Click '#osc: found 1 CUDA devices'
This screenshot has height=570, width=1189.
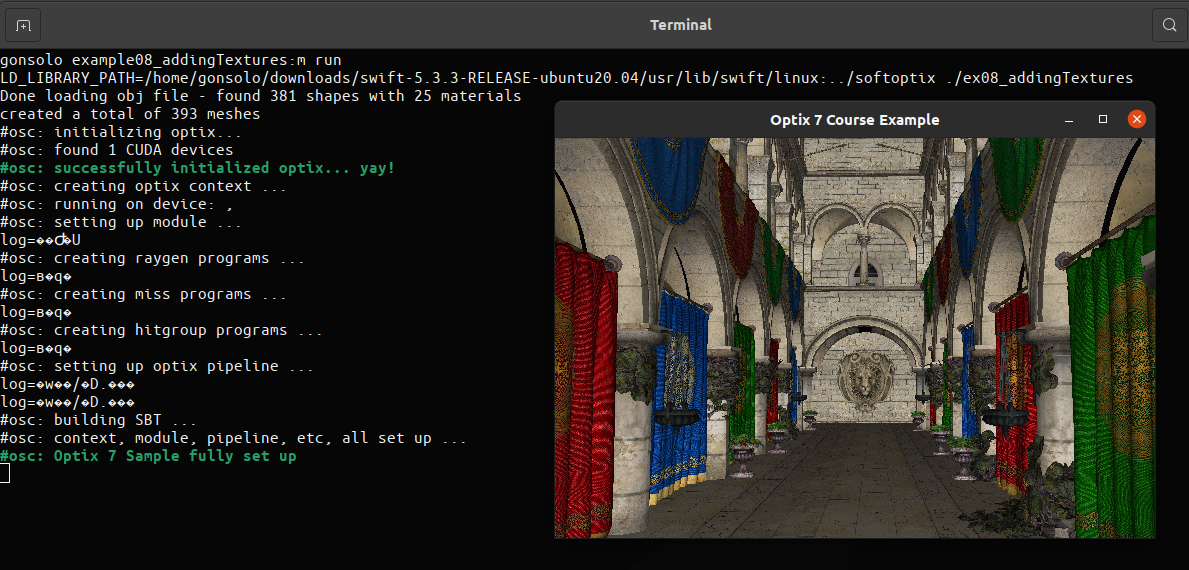(116, 150)
